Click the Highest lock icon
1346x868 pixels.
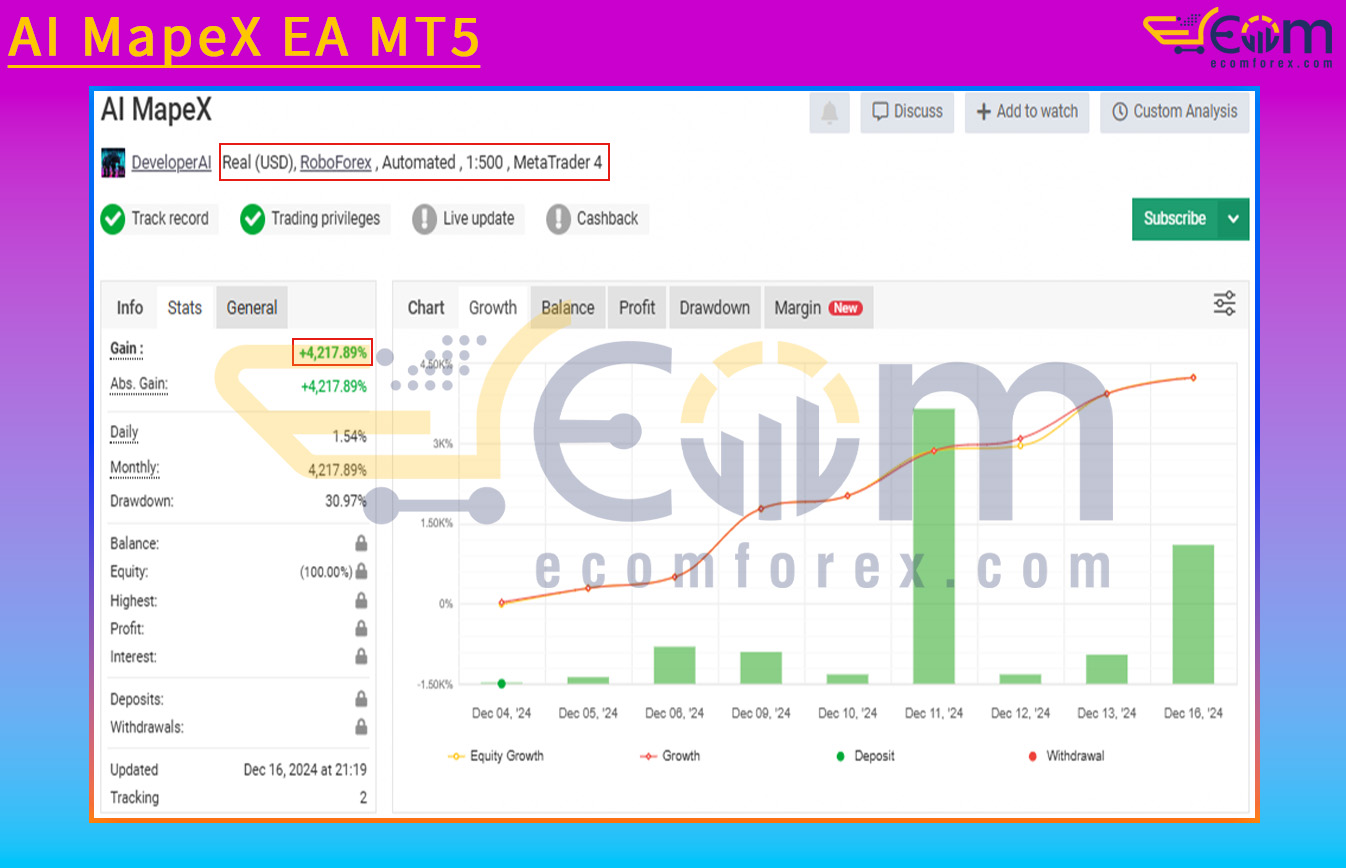(361, 601)
